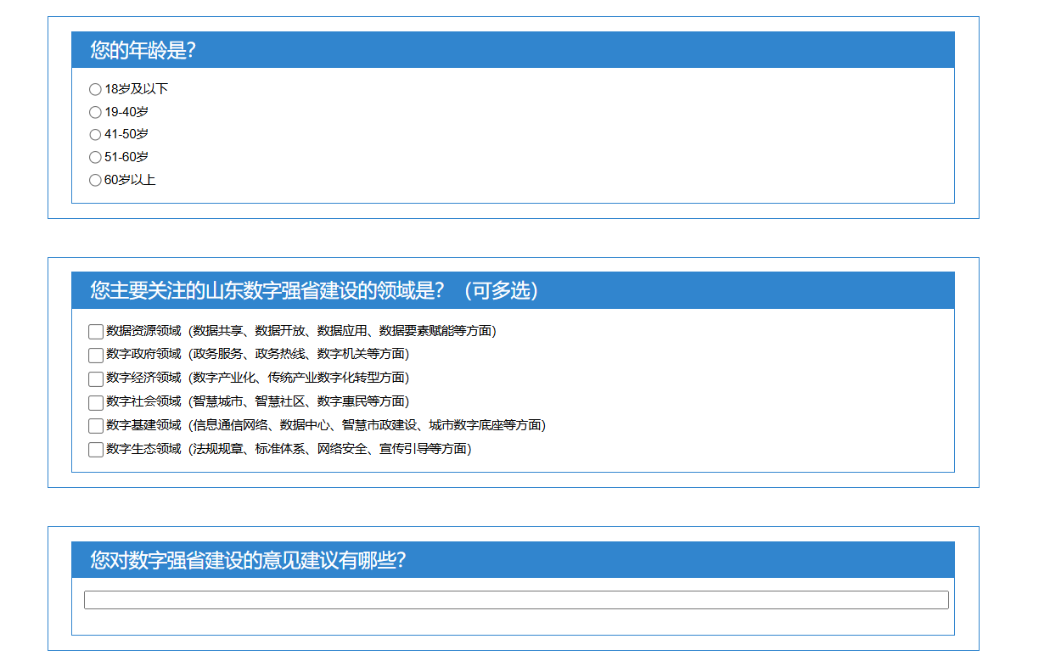Check the 数字社会领域 box

96,402
